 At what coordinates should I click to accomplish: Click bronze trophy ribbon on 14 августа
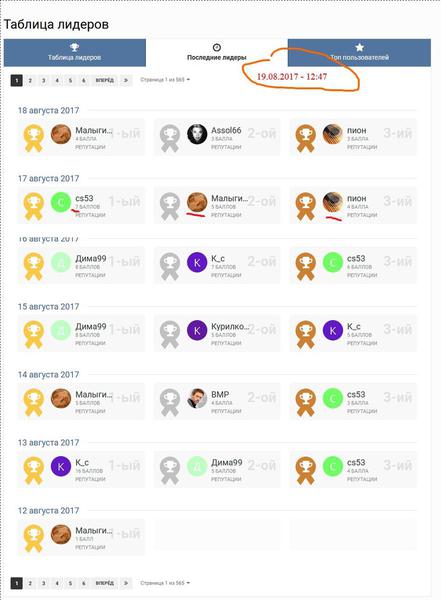click(305, 402)
